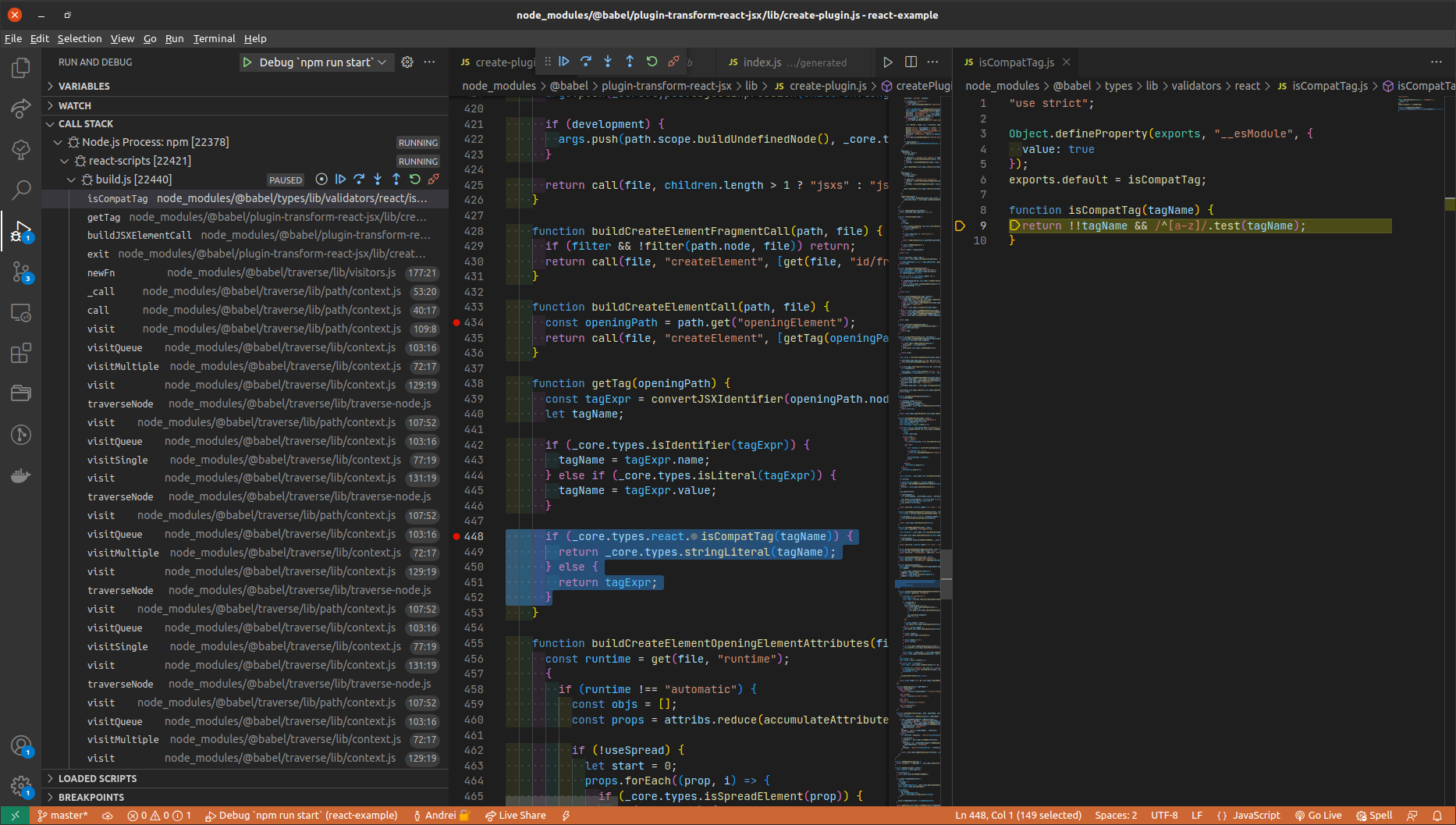Open the Explorer view in activity bar
Screen dimensions: 1456x825
(21, 69)
